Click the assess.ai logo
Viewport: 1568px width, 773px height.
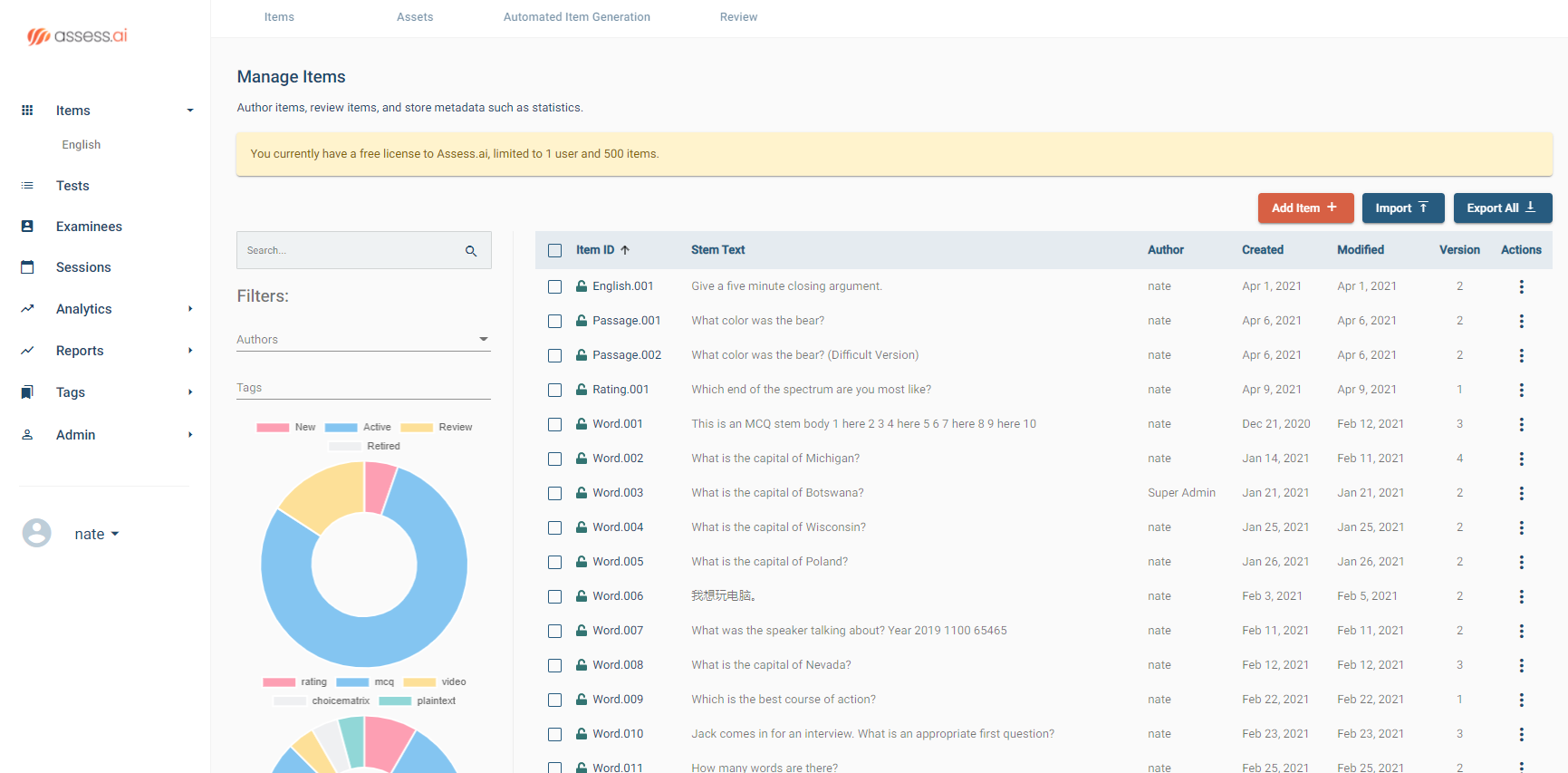tap(77, 35)
